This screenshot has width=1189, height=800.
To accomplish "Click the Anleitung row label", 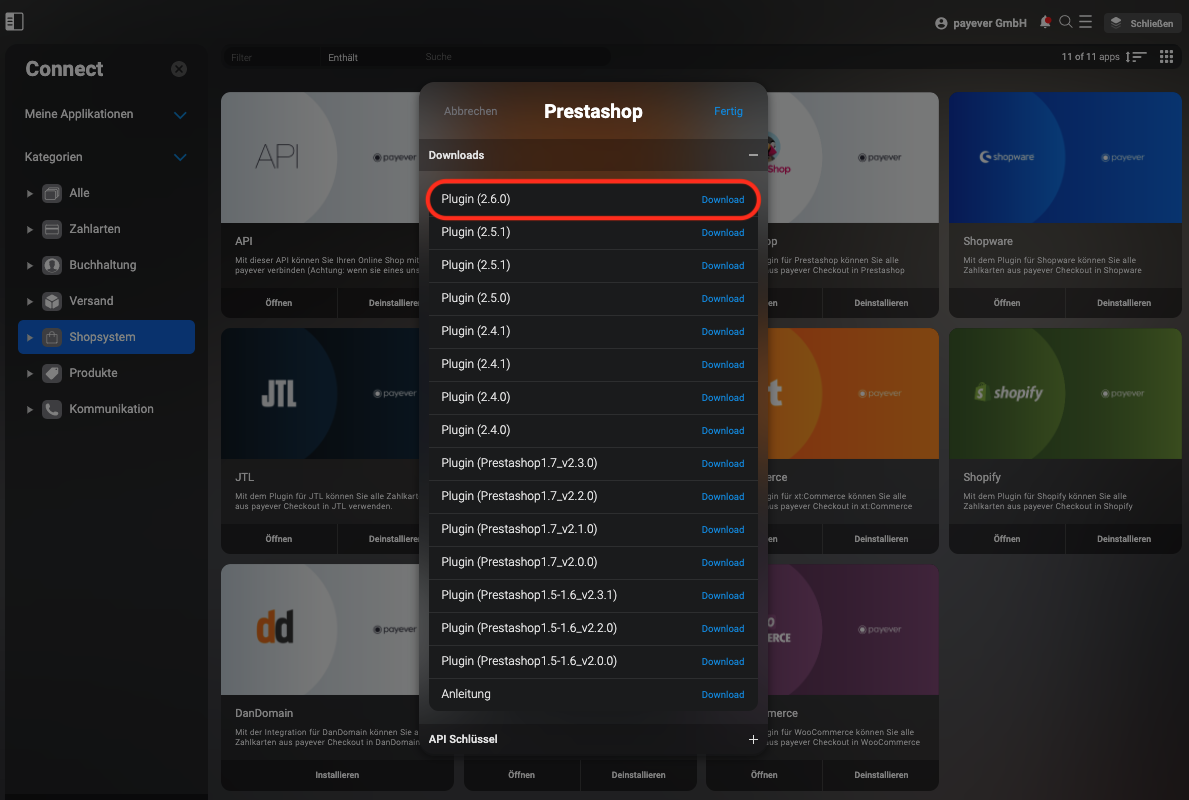I will [466, 694].
